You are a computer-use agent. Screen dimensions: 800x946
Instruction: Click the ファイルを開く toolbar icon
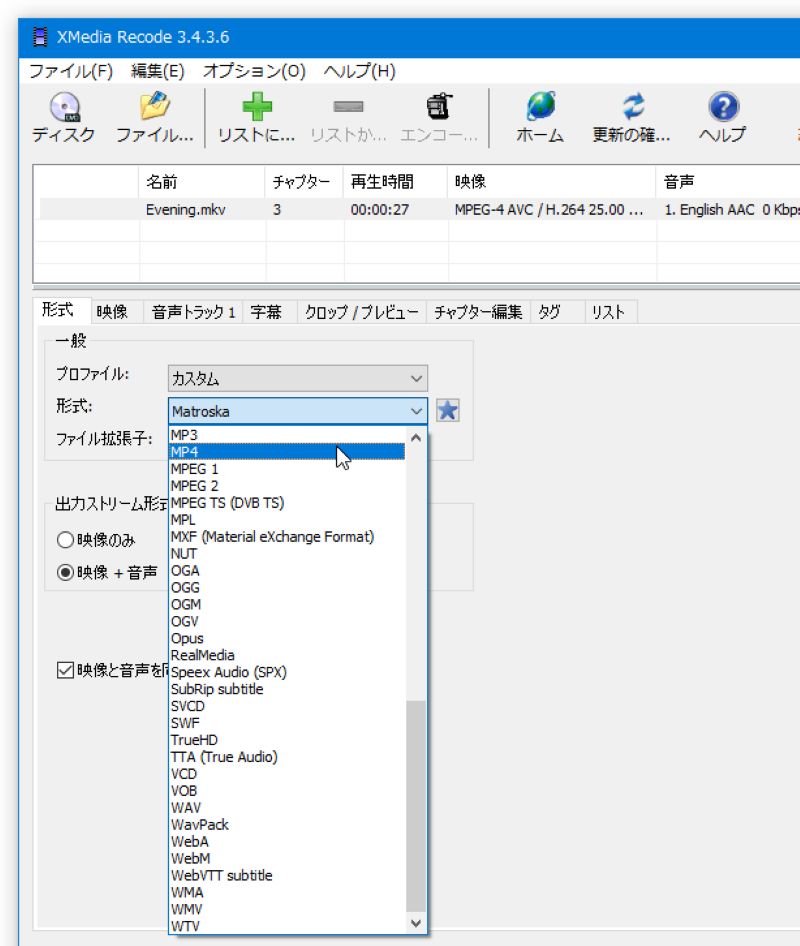pos(155,113)
